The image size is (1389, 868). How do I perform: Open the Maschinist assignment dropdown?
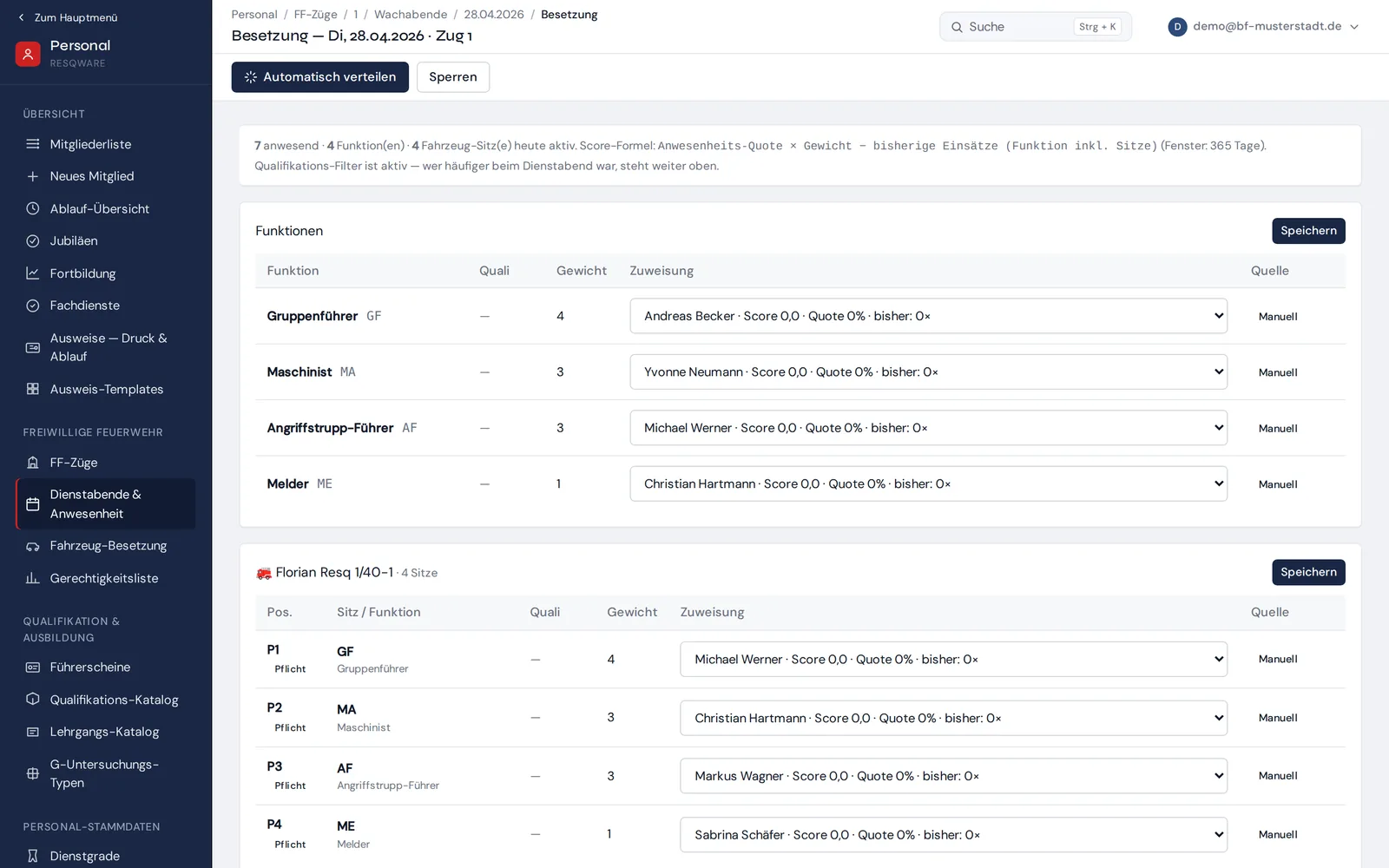928,372
